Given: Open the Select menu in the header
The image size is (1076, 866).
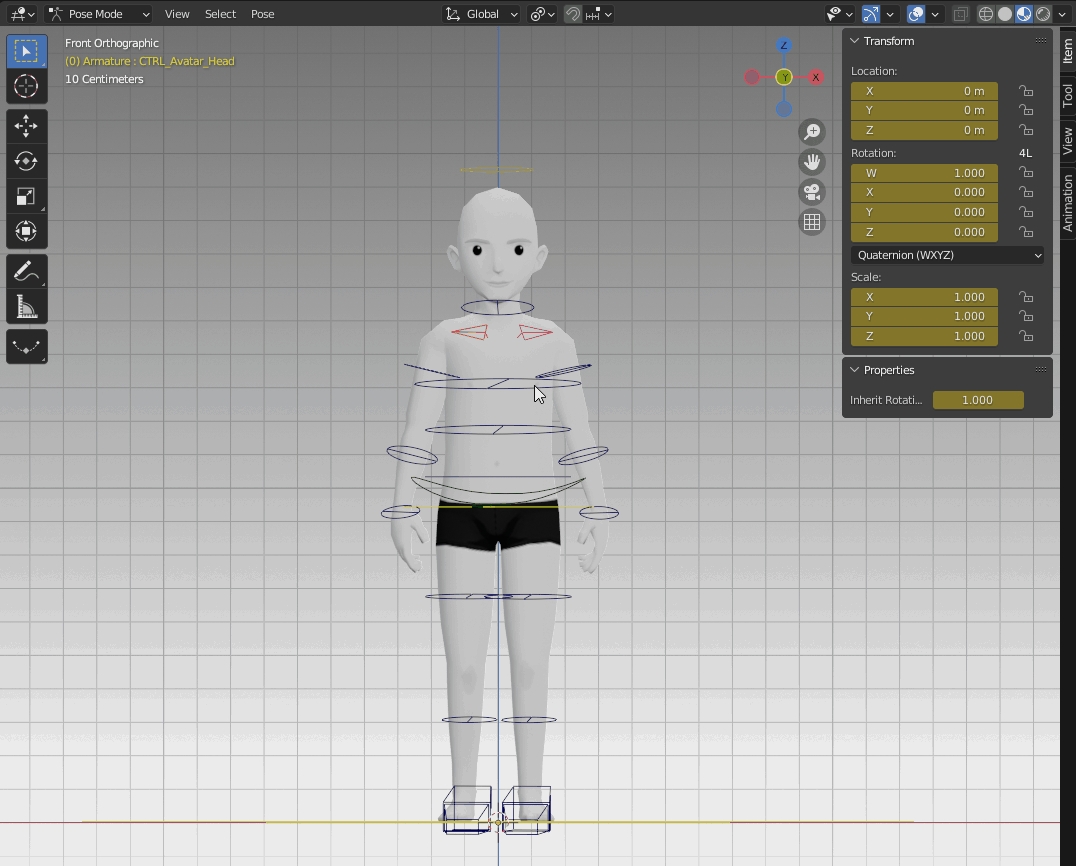Looking at the screenshot, I should coord(220,14).
